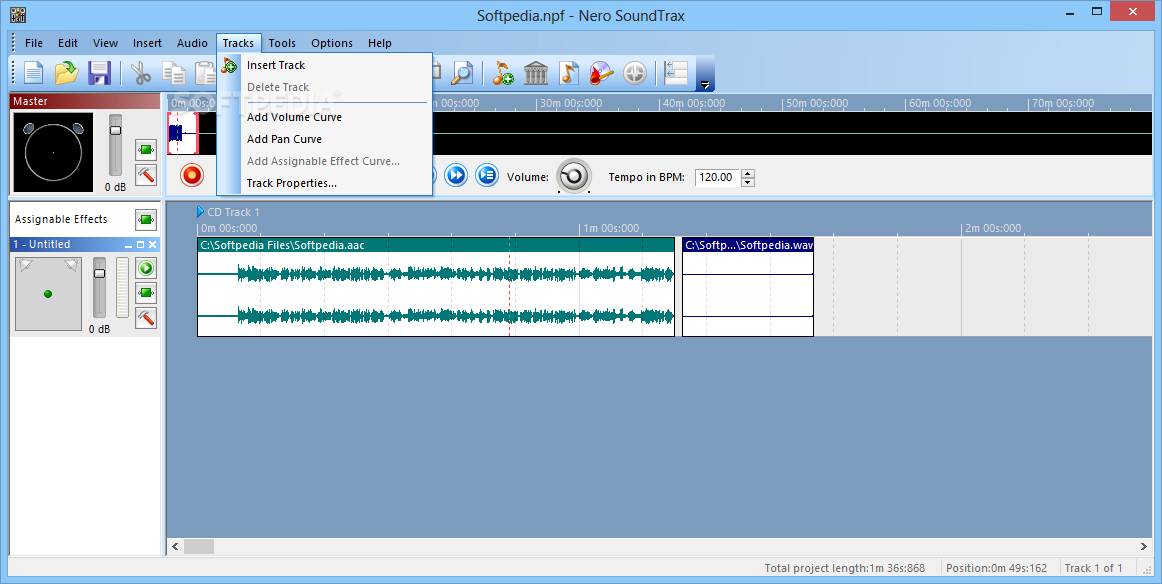Decrease tempo with the down spinner arrow

point(748,182)
